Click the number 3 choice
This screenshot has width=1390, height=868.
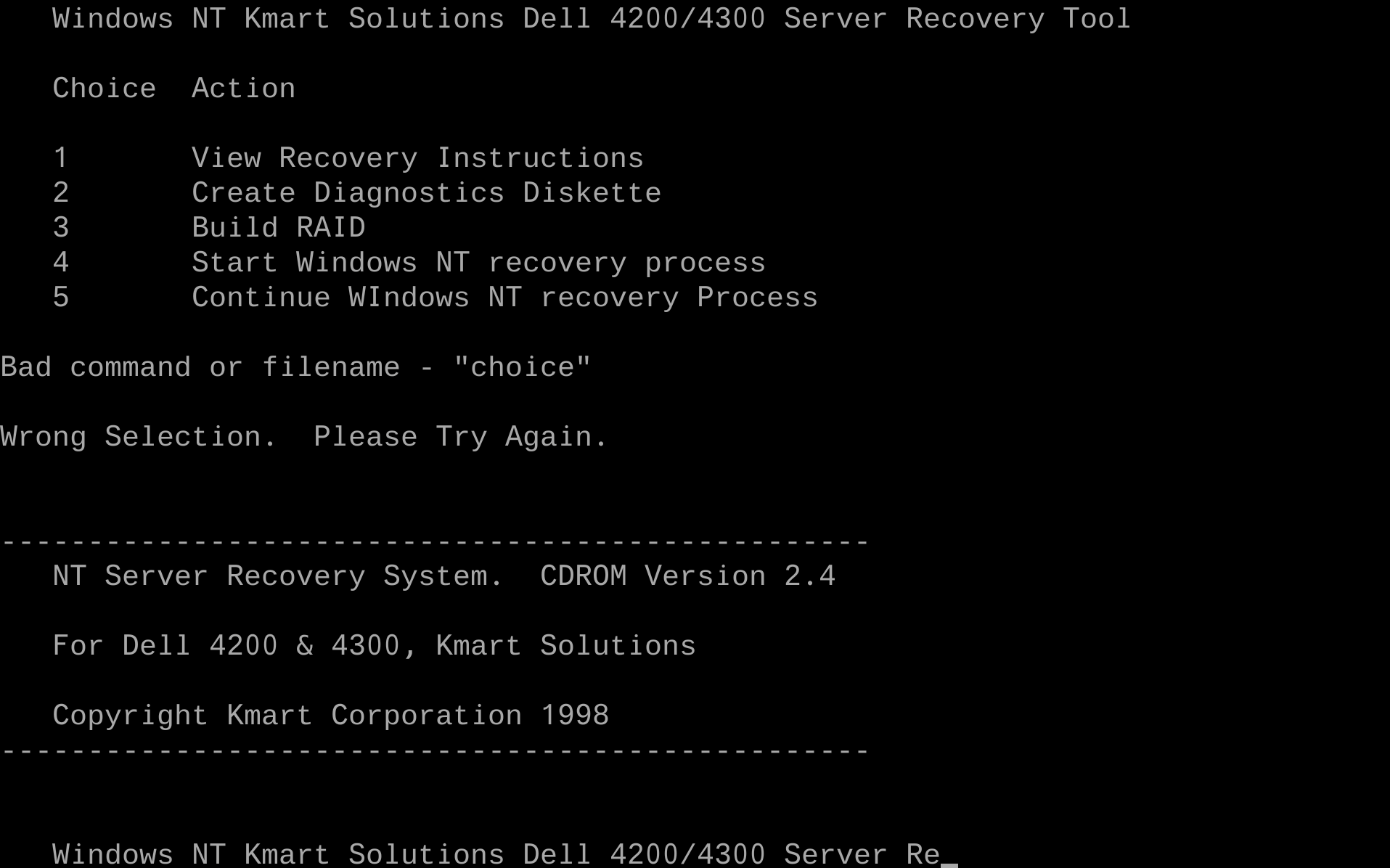[x=61, y=228]
